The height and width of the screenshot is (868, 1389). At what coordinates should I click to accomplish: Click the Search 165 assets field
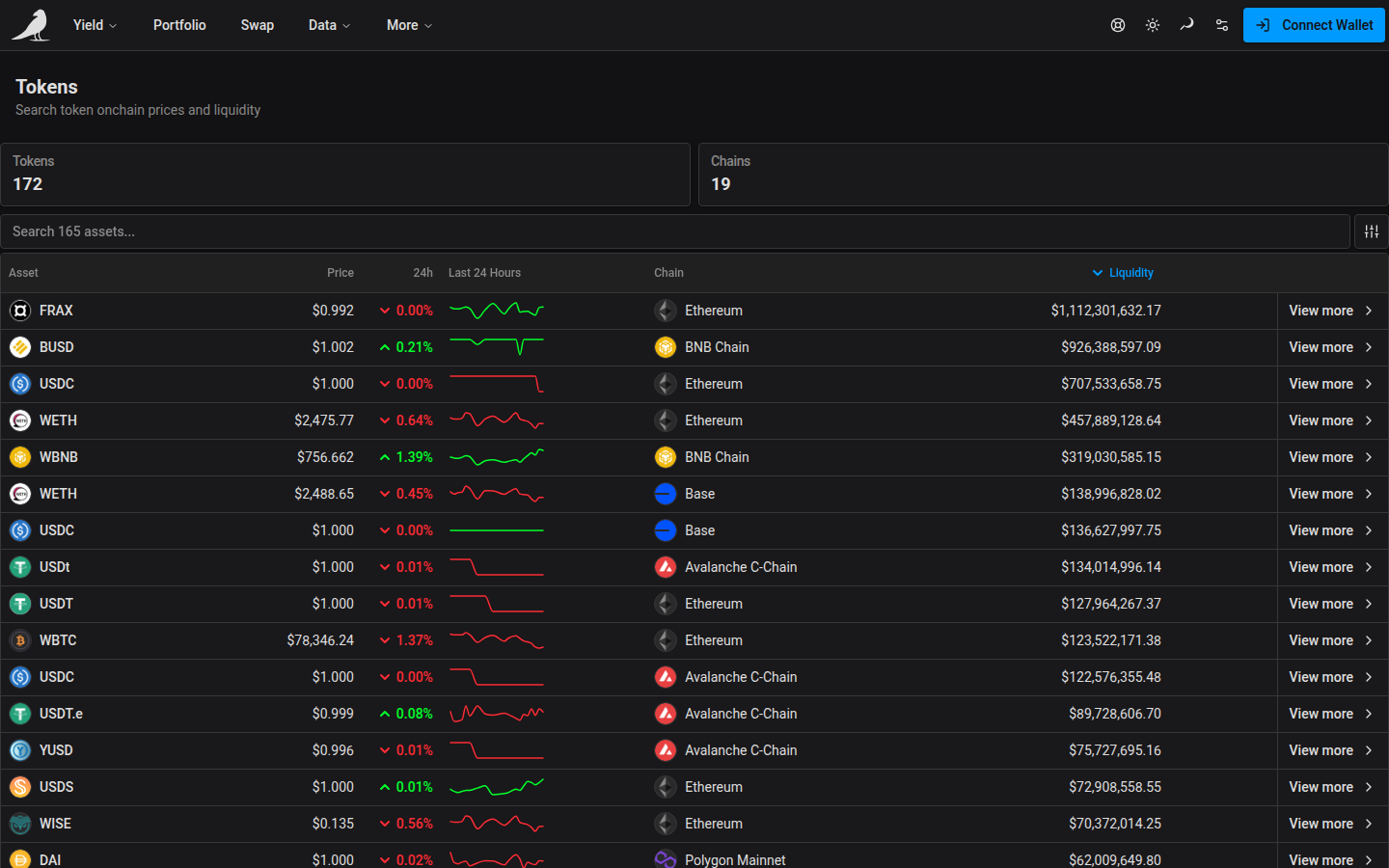click(675, 231)
